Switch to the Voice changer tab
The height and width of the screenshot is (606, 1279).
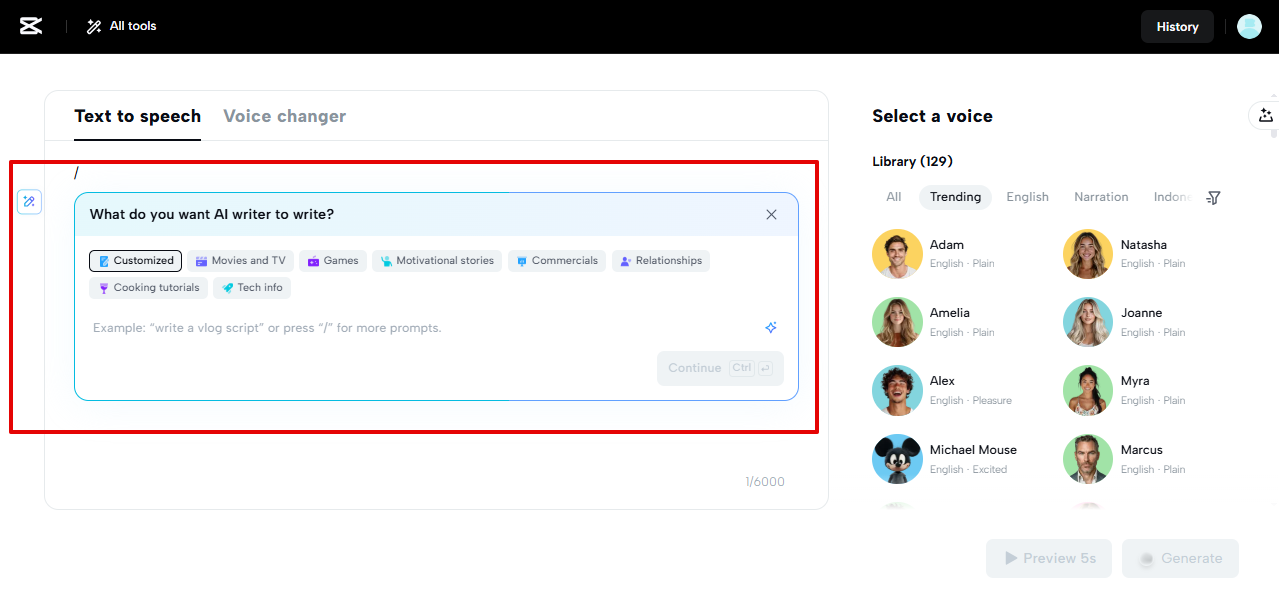point(284,116)
